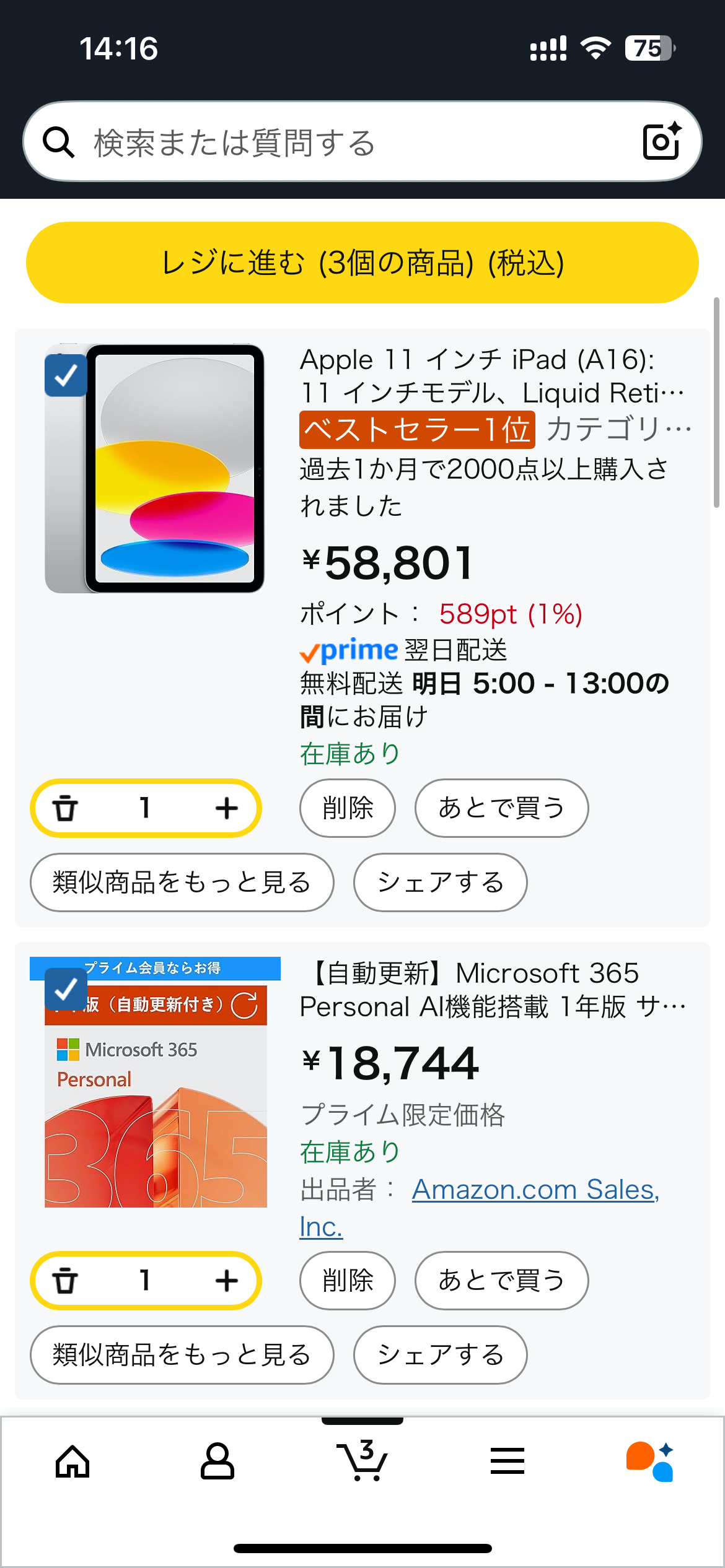This screenshot has width=725, height=1568.
Task: Uncheck the Microsoft 365 item checkbox
Action: click(66, 989)
